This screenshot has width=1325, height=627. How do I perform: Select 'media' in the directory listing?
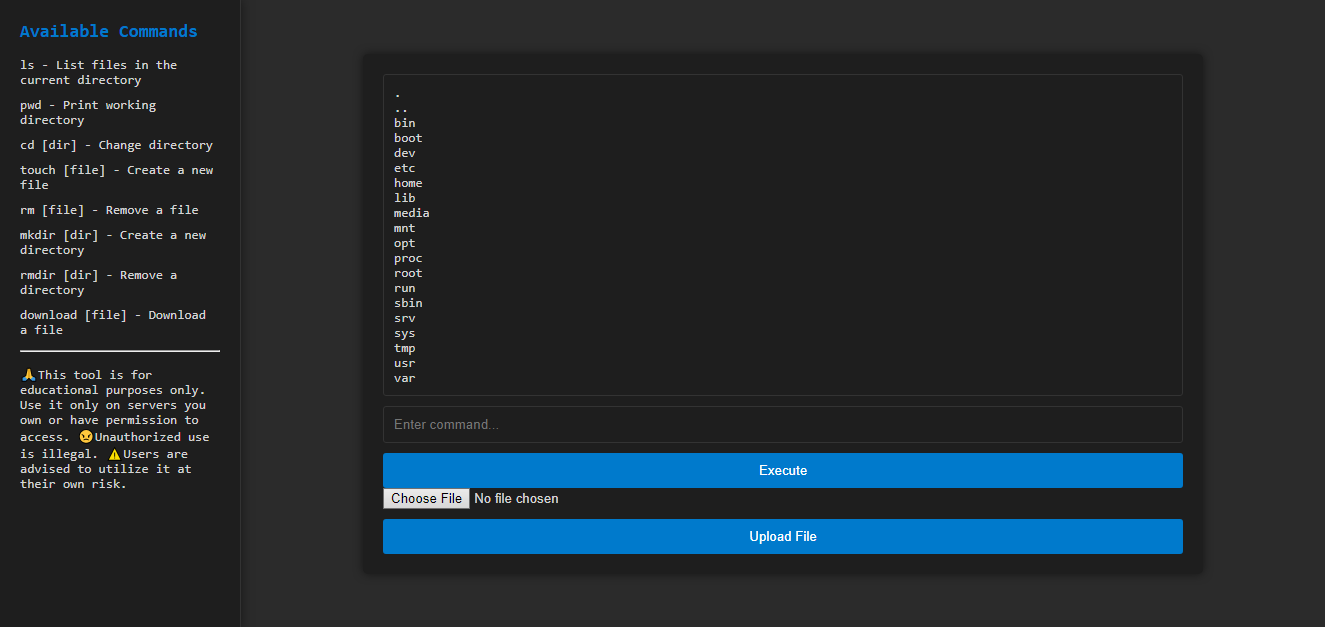pos(412,213)
